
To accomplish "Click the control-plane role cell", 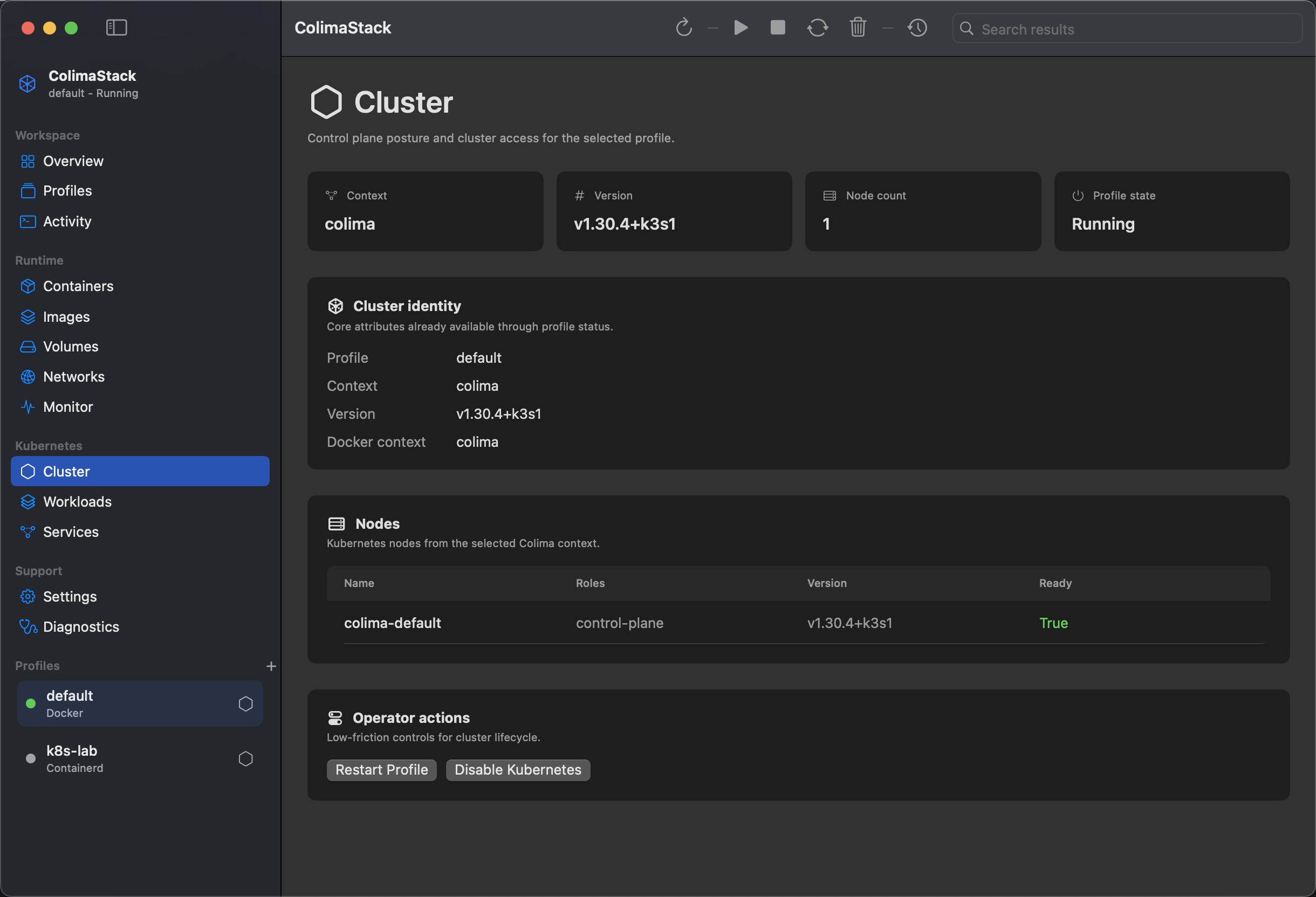I will (x=620, y=623).
